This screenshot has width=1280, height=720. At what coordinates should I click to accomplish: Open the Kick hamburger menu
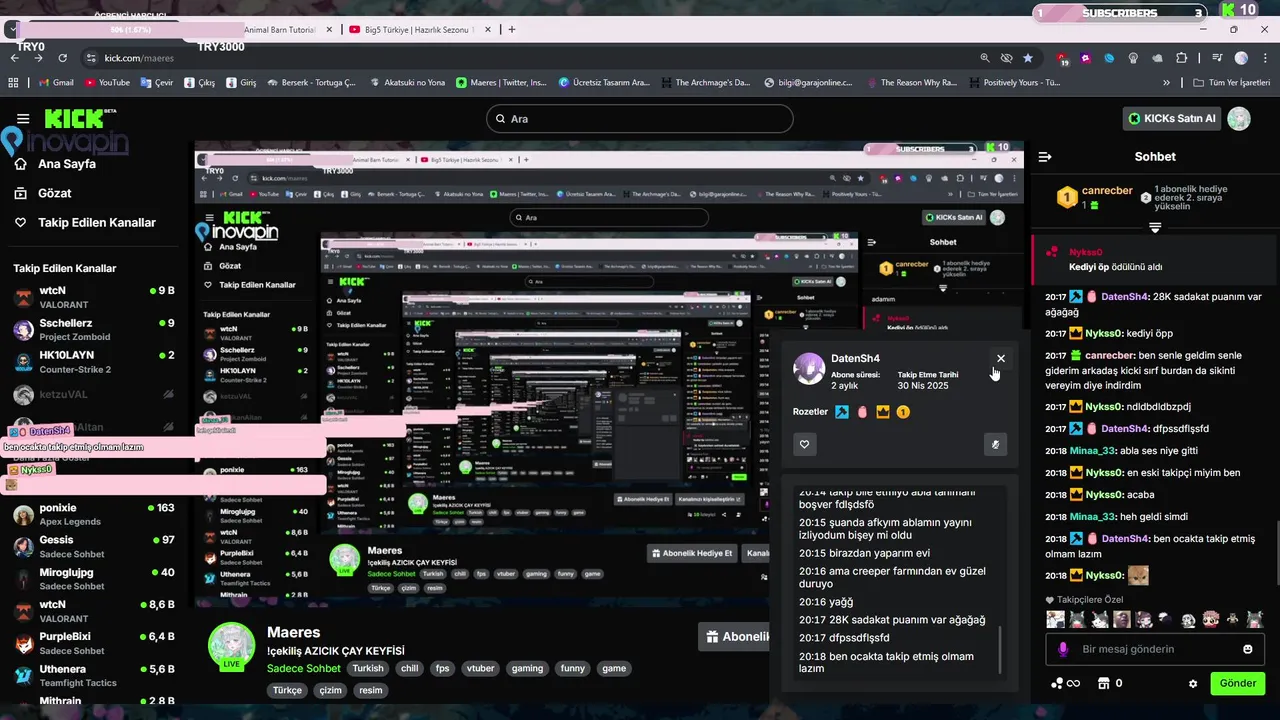point(21,118)
